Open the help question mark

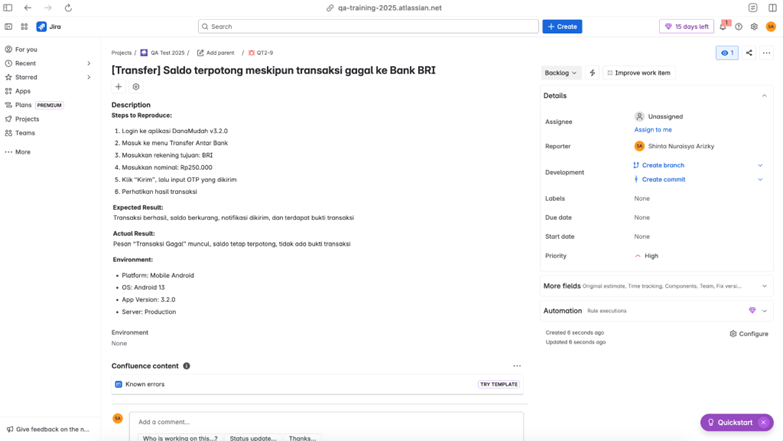click(x=739, y=26)
